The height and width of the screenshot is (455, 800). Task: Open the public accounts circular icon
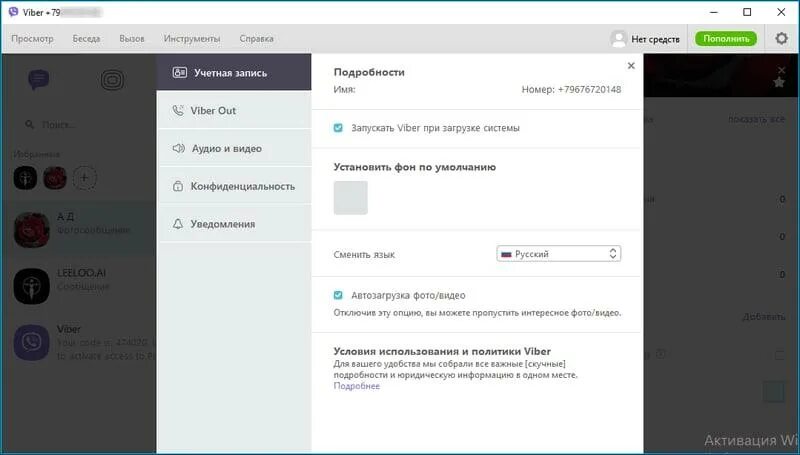[112, 80]
